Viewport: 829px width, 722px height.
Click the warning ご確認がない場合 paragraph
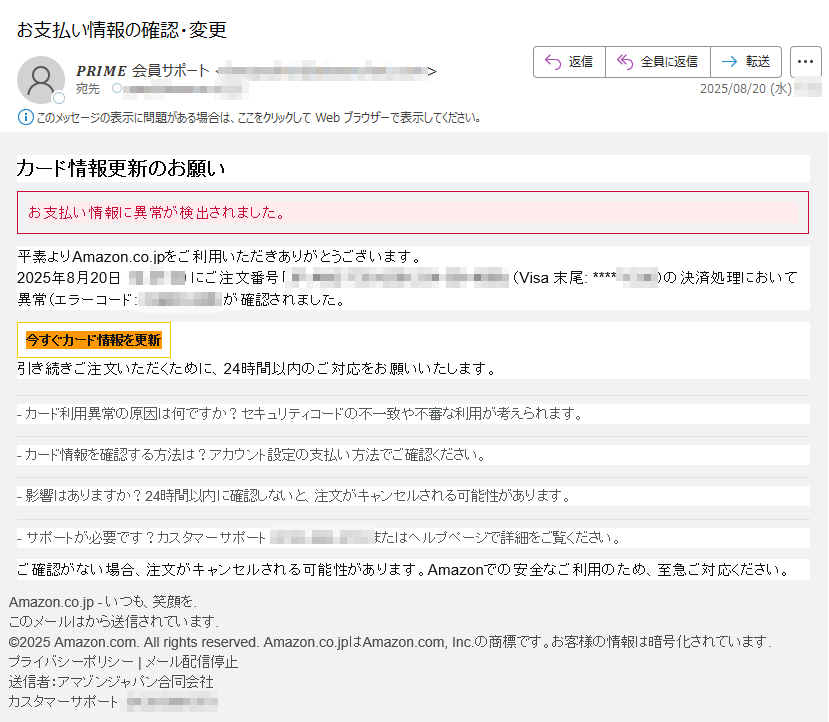[404, 569]
